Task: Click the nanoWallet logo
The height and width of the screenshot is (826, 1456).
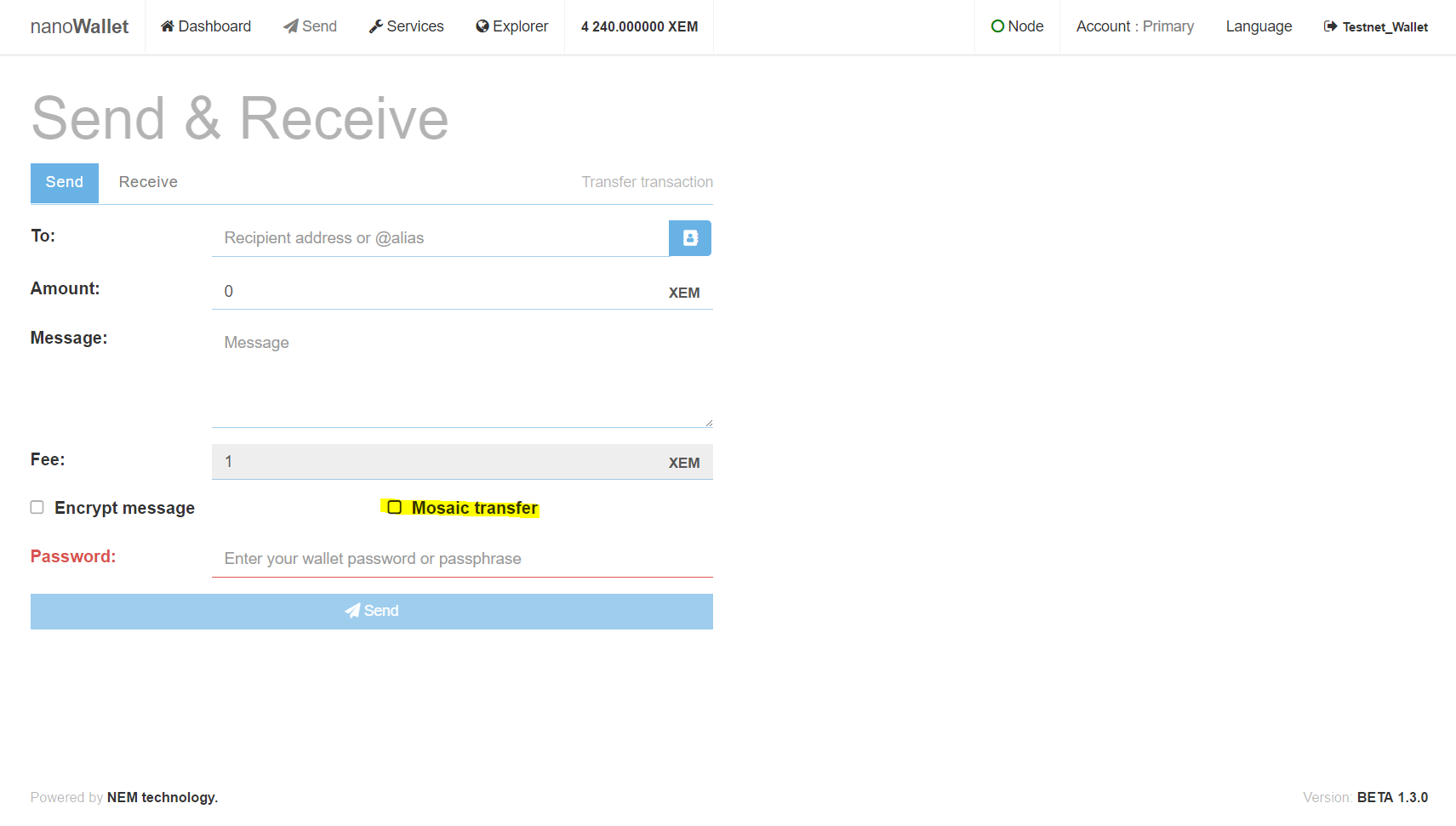Action: pos(79,26)
